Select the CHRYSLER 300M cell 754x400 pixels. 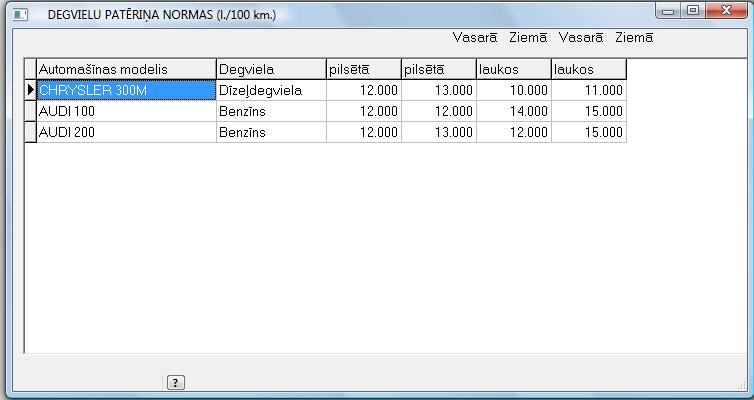pyautogui.click(x=126, y=90)
